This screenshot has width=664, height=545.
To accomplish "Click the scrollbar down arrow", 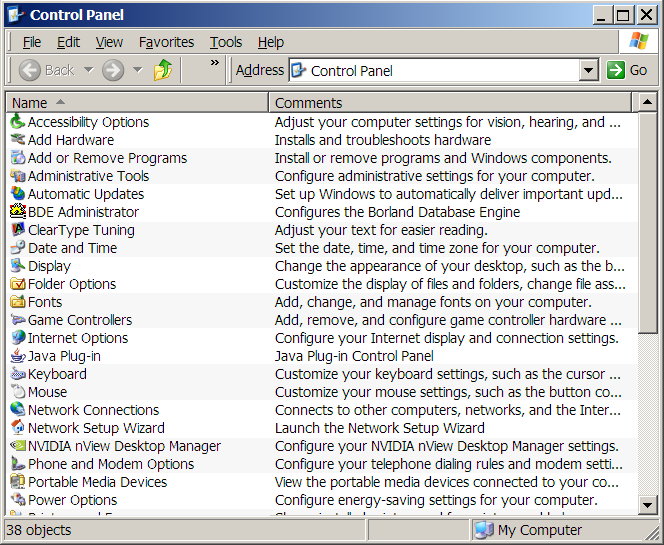I will (647, 504).
